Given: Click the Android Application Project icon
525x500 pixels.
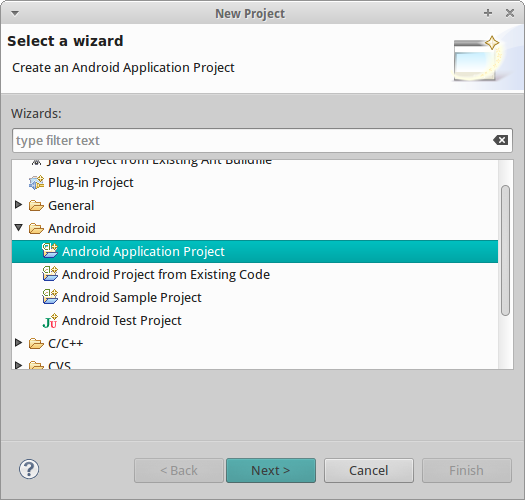Looking at the screenshot, I should [x=50, y=251].
